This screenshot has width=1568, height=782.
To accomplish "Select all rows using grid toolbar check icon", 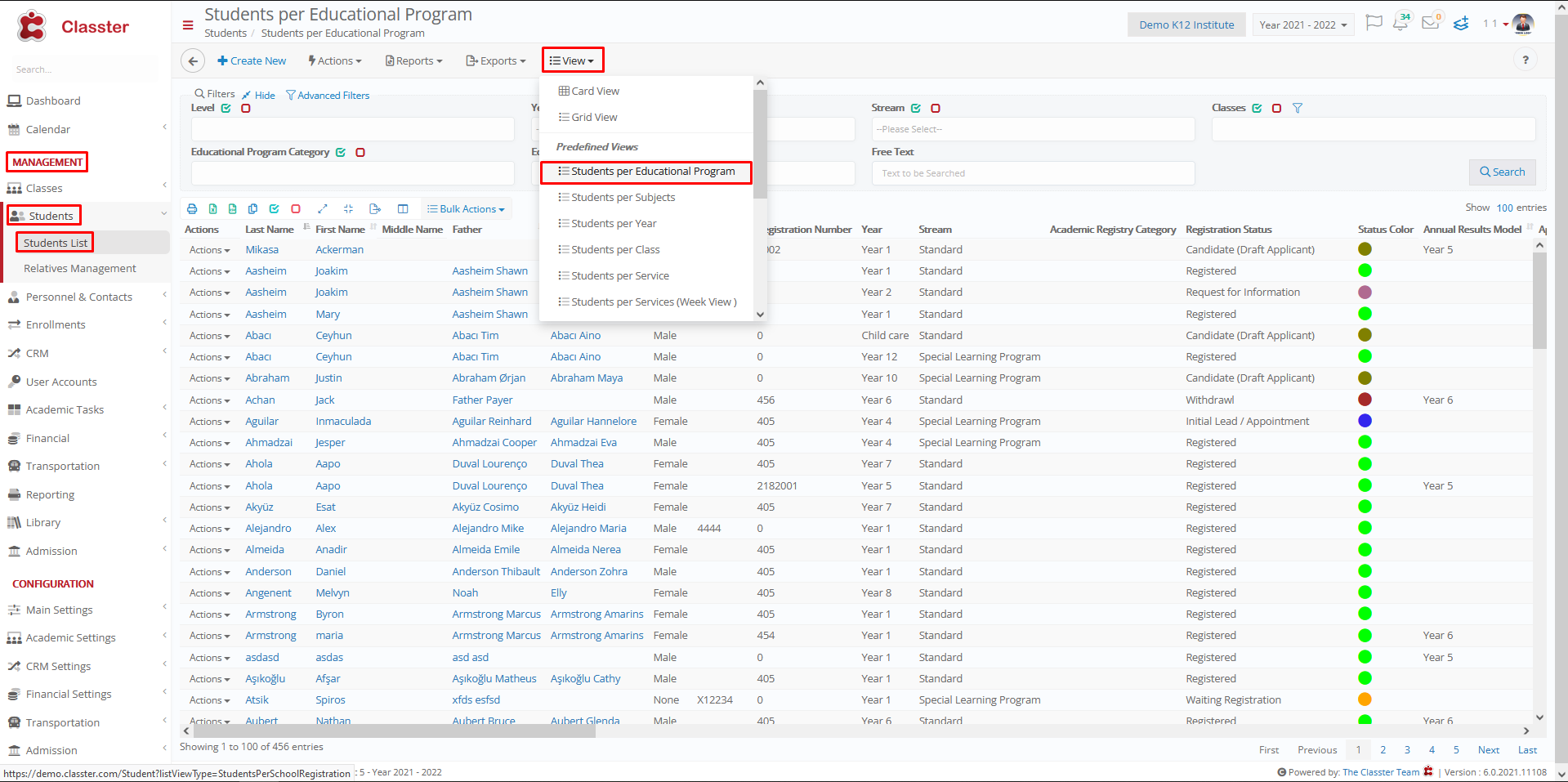I will tap(275, 208).
